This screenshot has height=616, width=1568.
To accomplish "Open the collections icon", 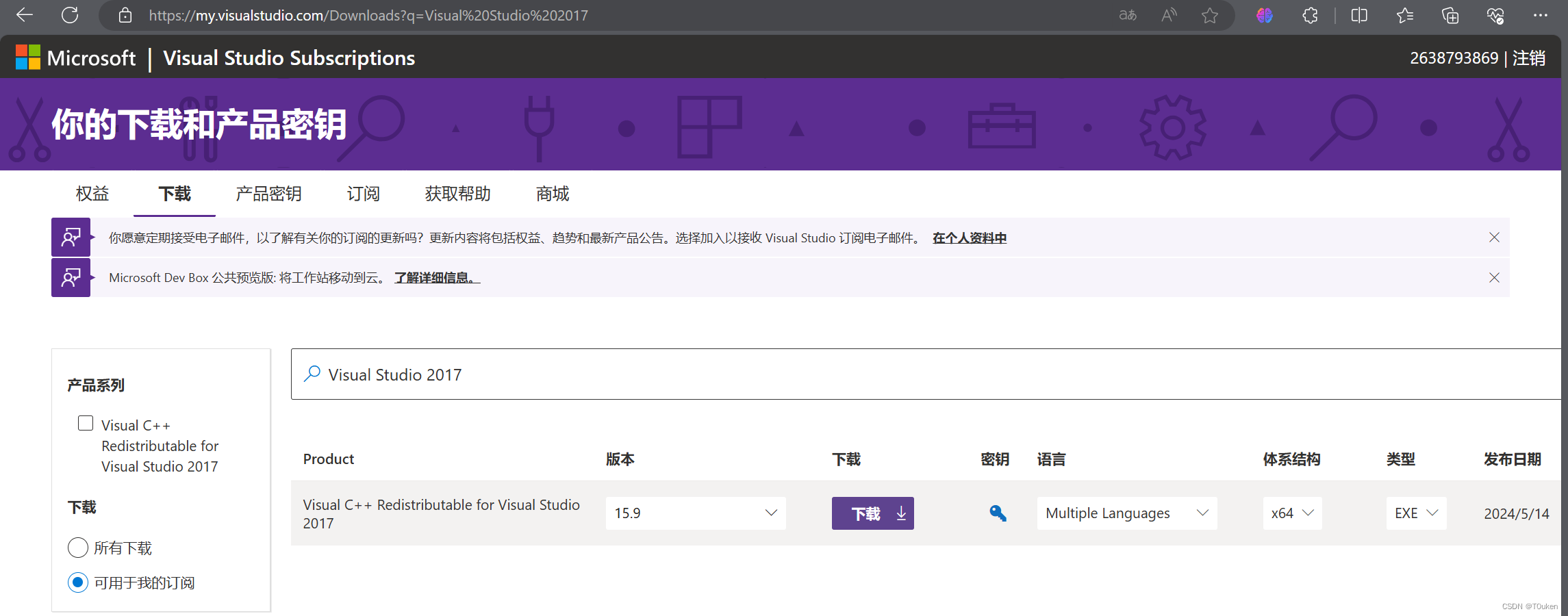I will [x=1450, y=15].
